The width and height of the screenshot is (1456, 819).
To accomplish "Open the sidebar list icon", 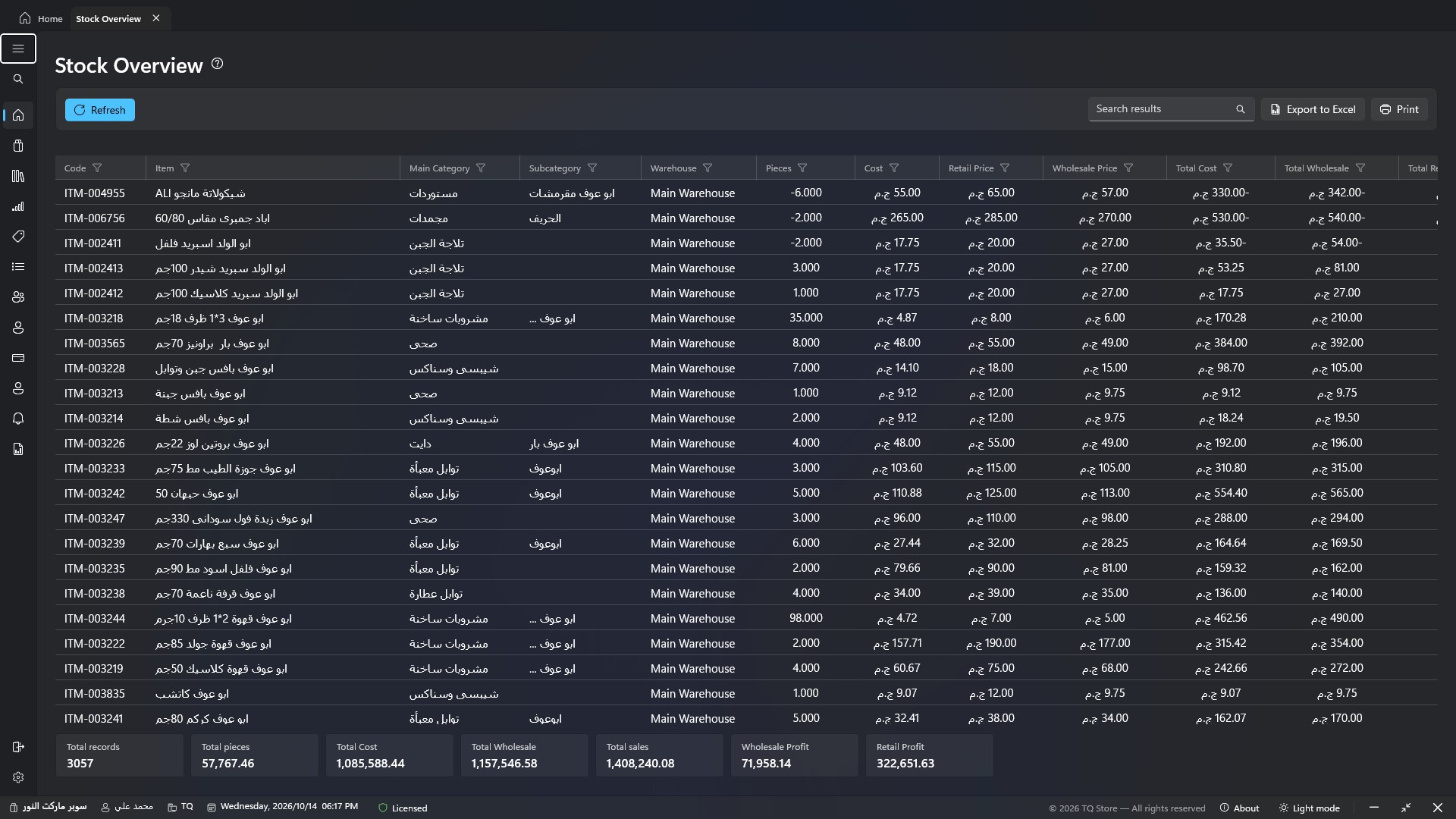I will click(x=18, y=267).
